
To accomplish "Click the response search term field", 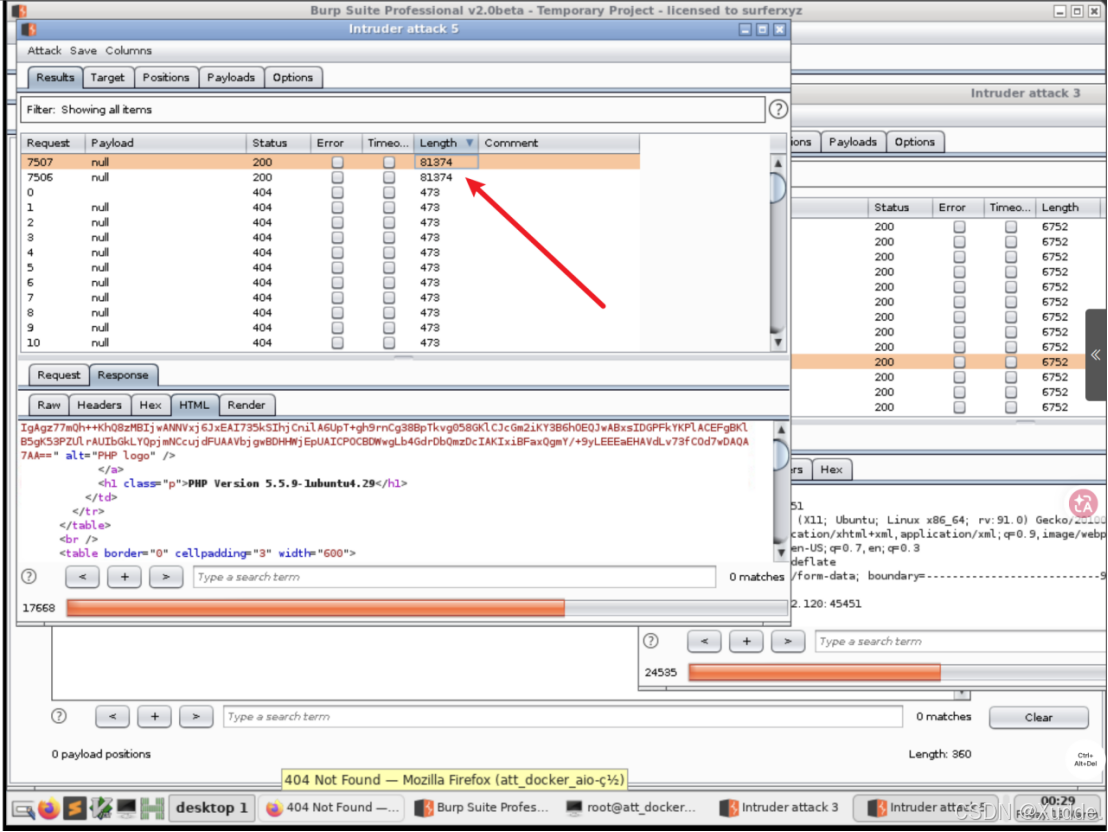I will (x=454, y=577).
